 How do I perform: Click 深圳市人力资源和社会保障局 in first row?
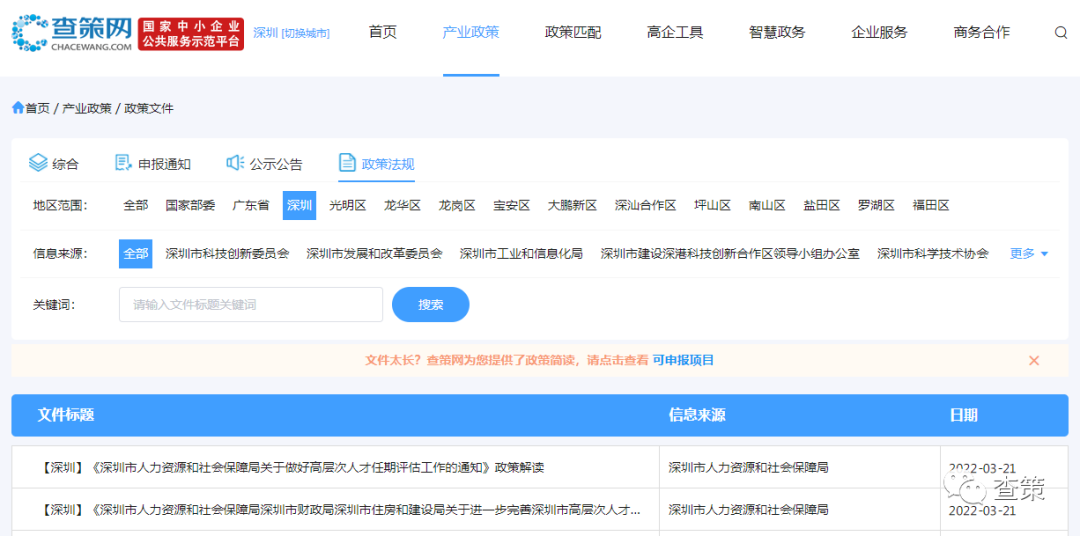(x=748, y=468)
